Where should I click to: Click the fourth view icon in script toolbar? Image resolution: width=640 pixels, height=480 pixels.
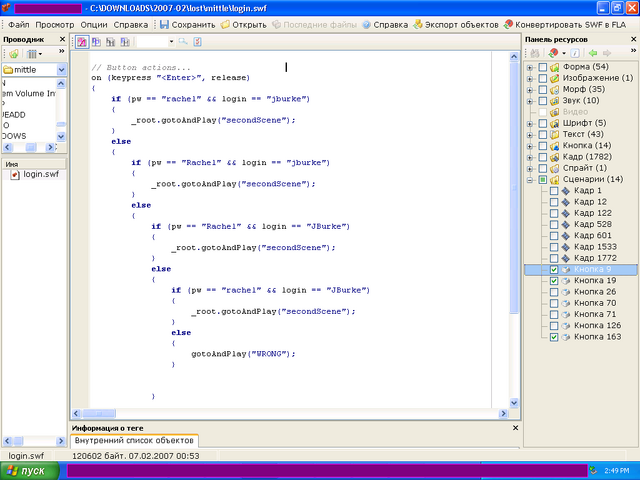[x=125, y=42]
